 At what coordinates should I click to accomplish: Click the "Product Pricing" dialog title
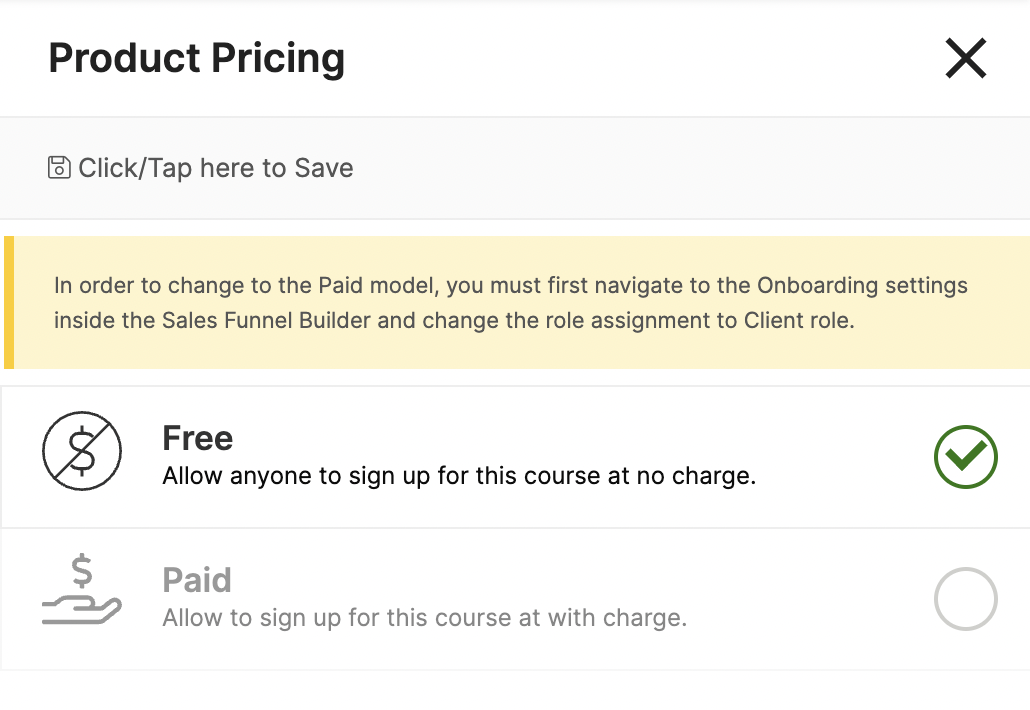[196, 58]
